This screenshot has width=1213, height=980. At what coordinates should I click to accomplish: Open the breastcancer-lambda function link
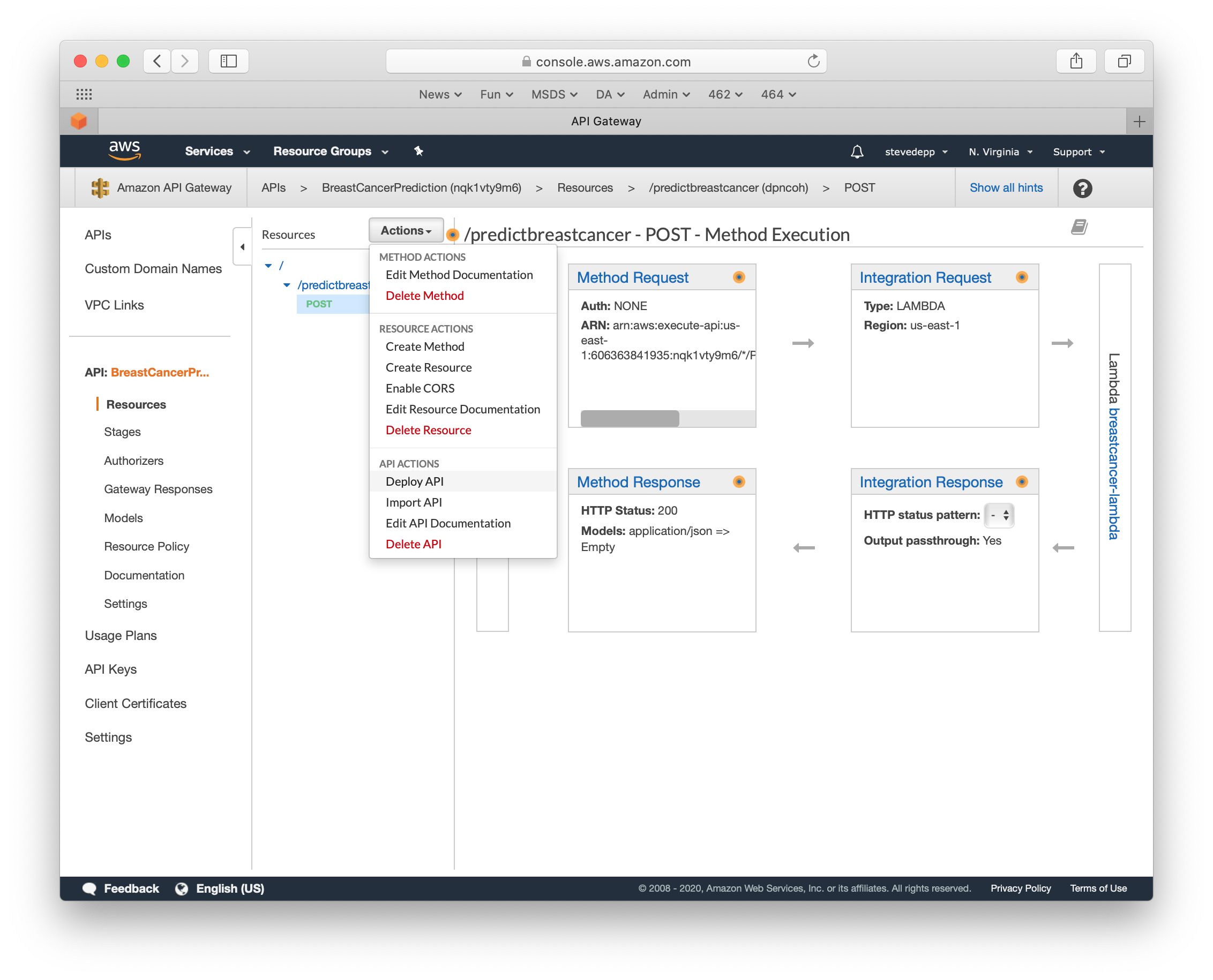(x=1112, y=473)
